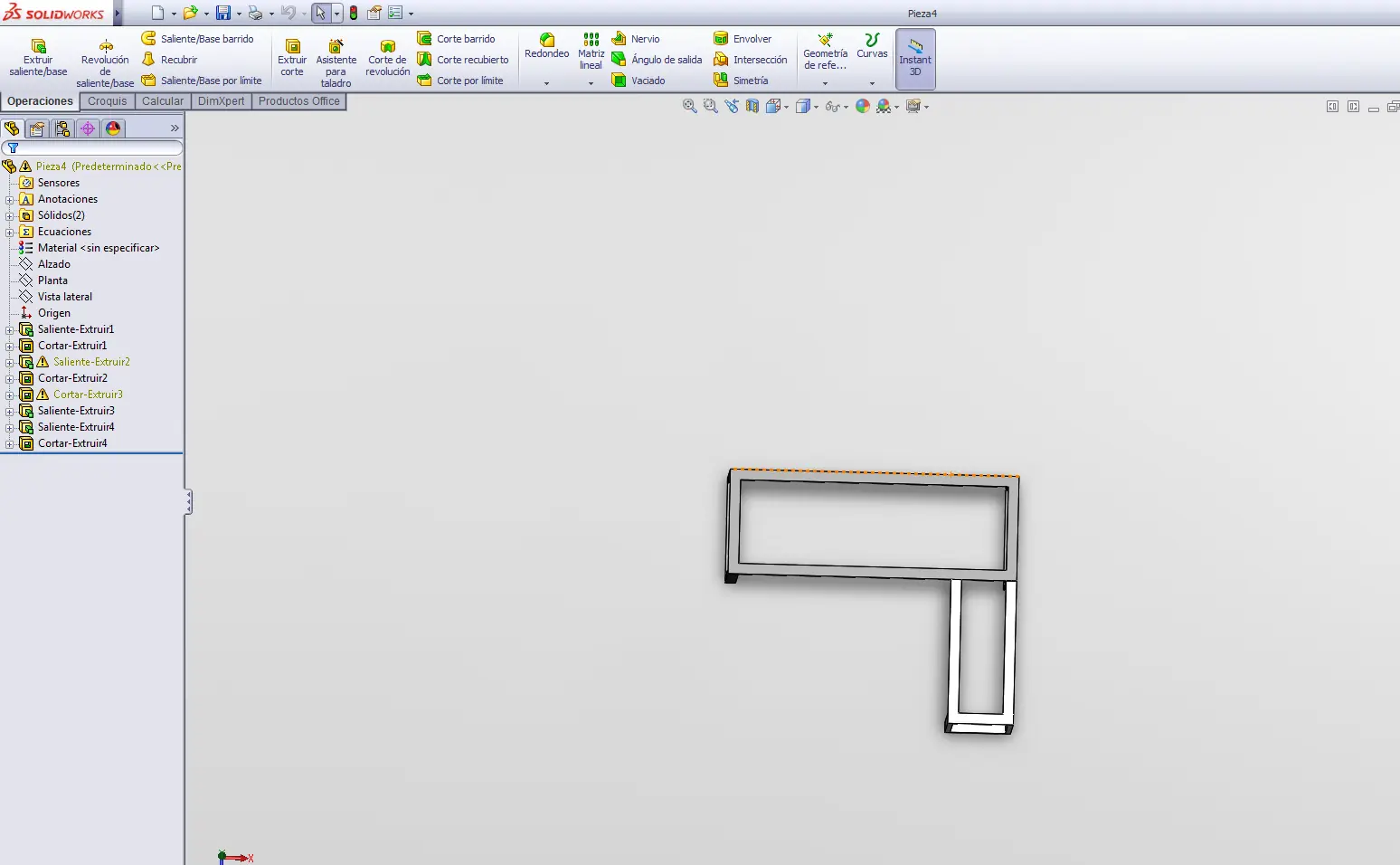Click the Print icon
1400x865 pixels.
(256, 13)
